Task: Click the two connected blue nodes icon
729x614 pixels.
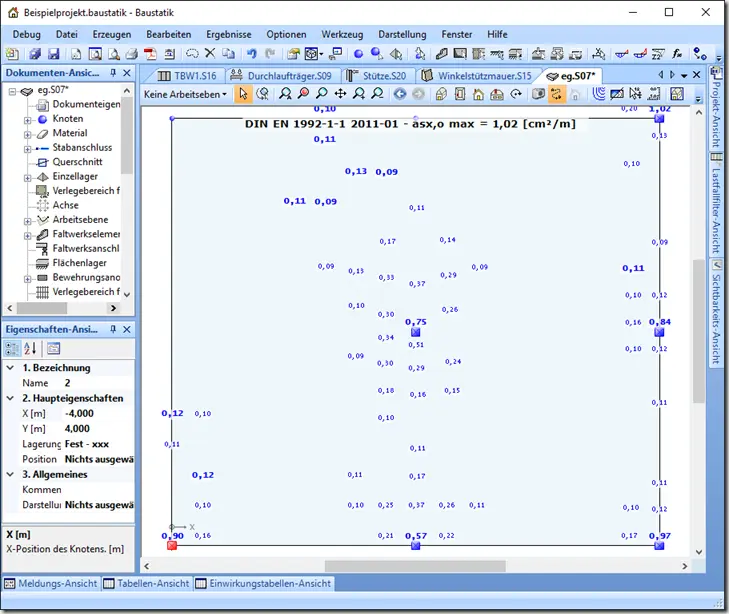Action: click(700, 54)
